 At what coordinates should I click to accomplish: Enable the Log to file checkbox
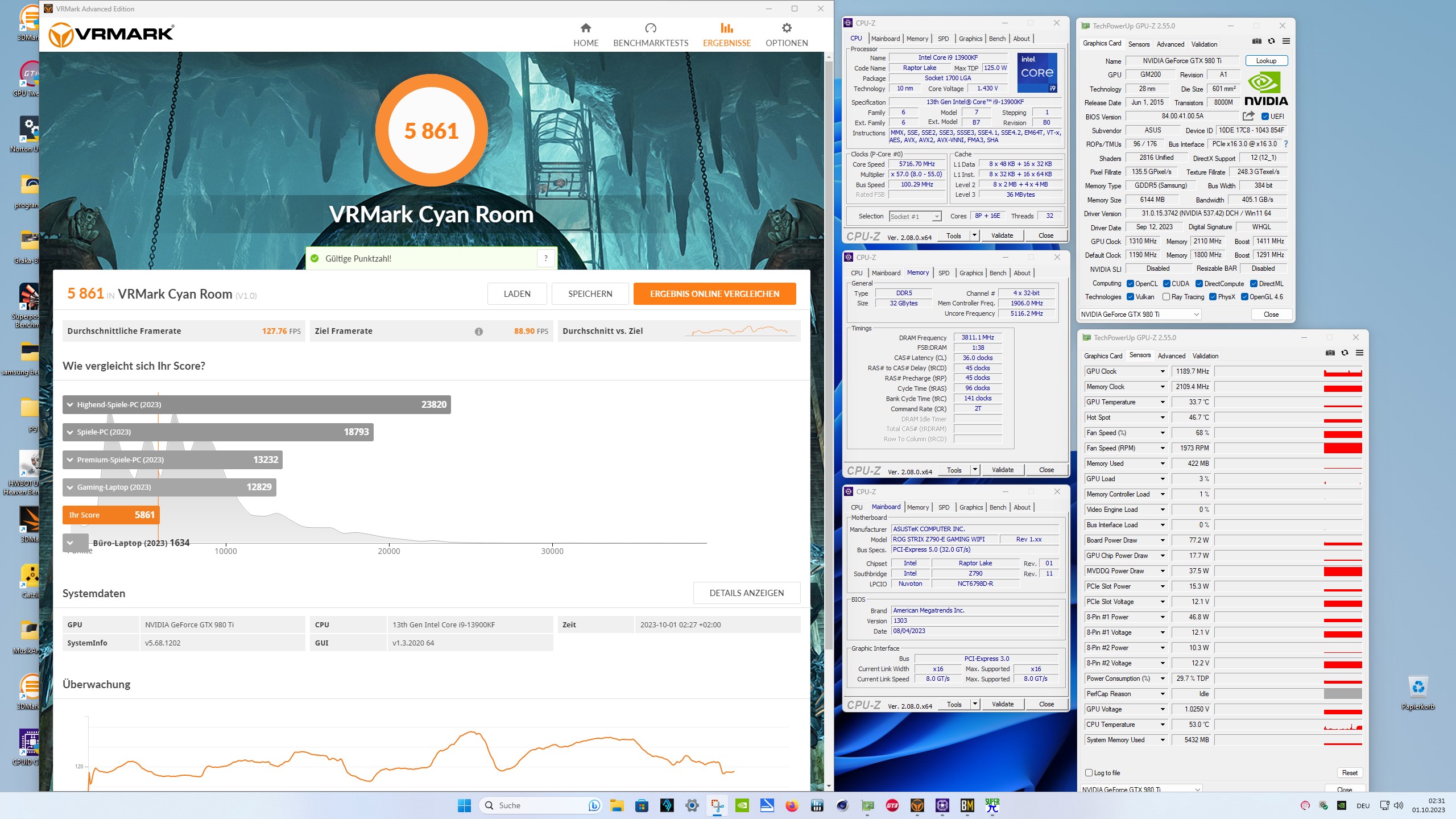(1089, 773)
